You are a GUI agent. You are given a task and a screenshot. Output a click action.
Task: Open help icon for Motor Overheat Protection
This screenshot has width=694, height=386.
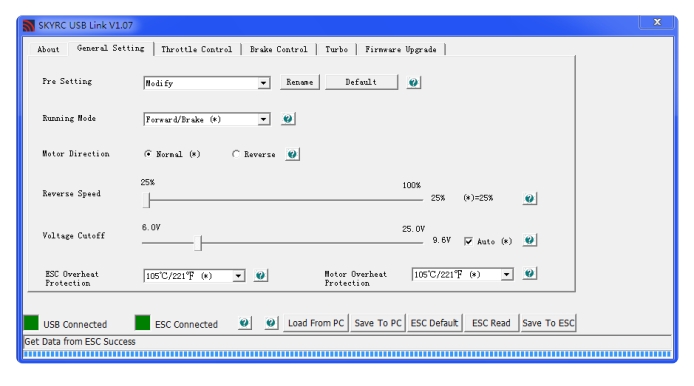(529, 273)
